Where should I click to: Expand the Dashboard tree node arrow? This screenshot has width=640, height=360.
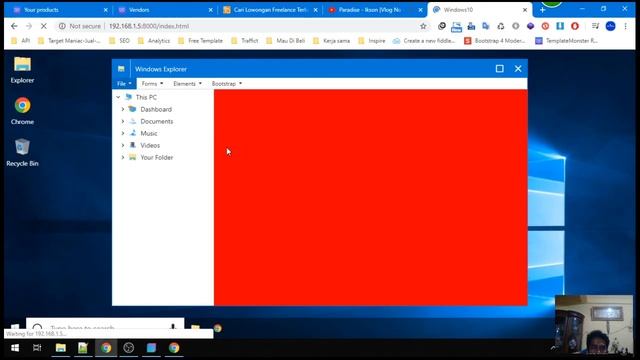tap(122, 109)
